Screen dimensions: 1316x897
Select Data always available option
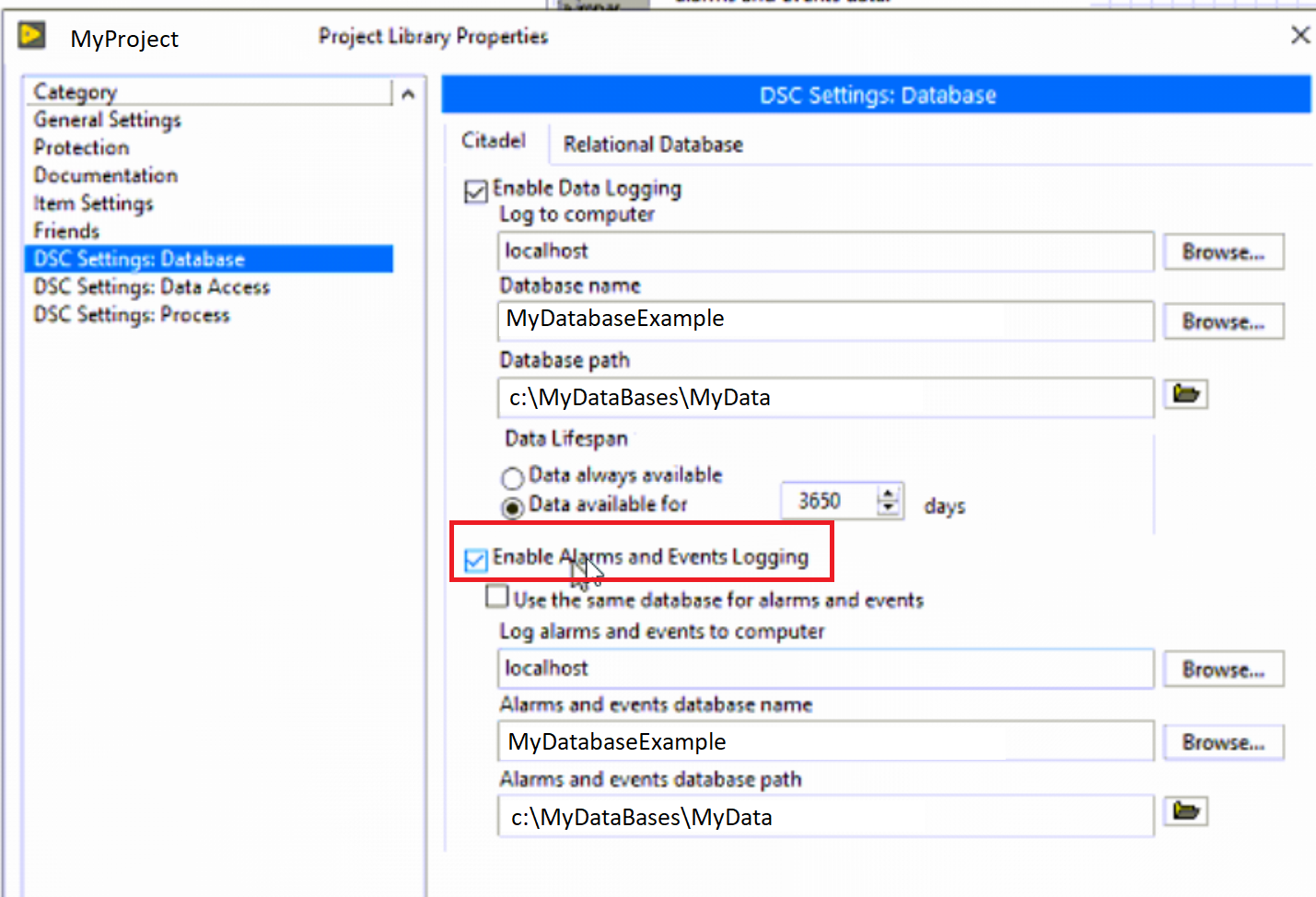pos(512,478)
